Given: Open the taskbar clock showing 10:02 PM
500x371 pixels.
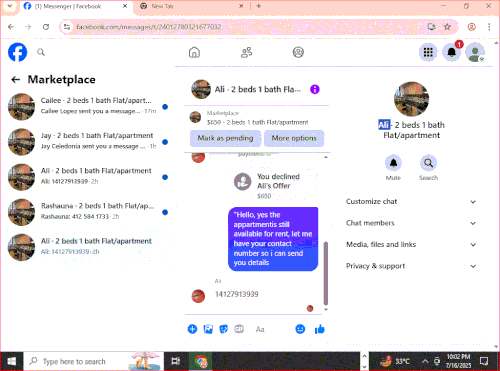Looking at the screenshot, I should (x=459, y=361).
